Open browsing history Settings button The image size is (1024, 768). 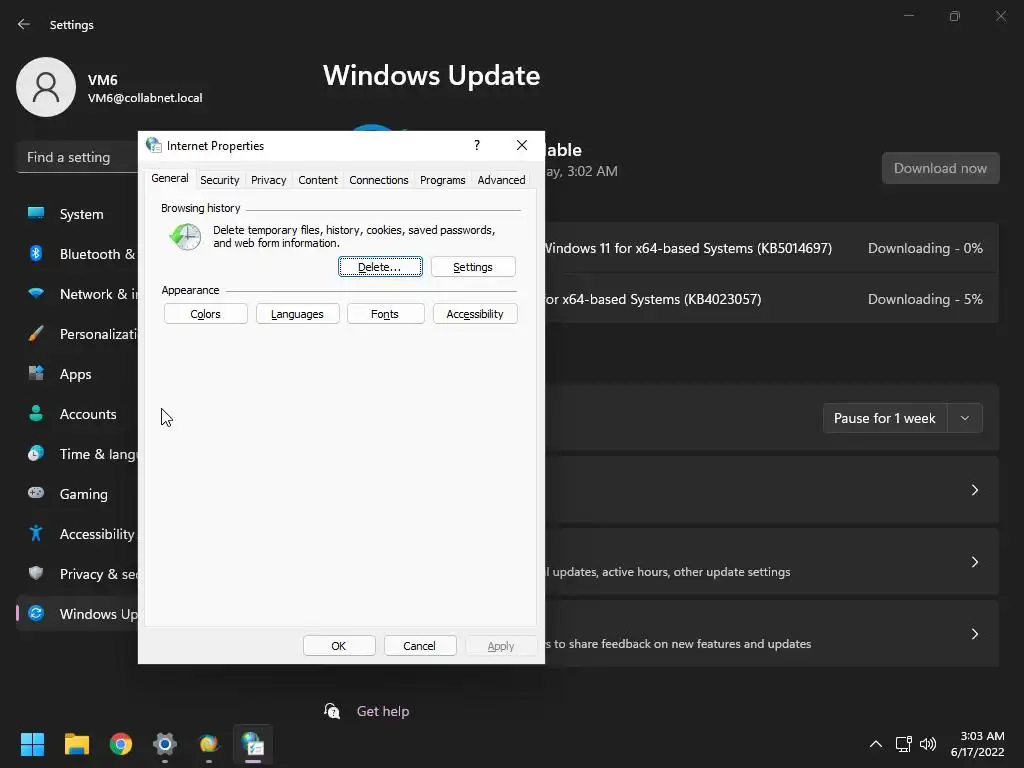473,266
